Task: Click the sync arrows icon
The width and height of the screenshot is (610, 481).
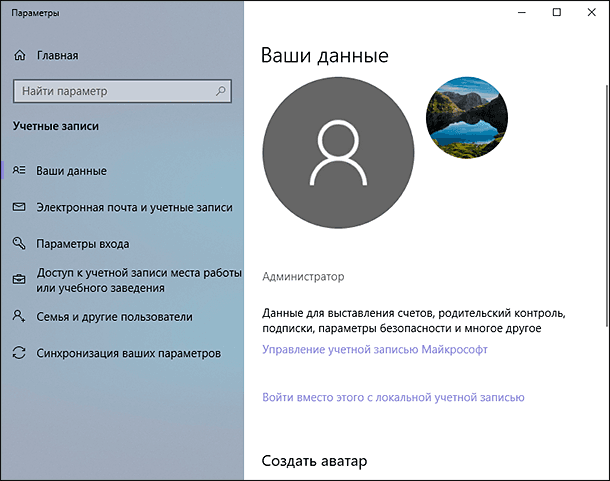Action: click(19, 353)
